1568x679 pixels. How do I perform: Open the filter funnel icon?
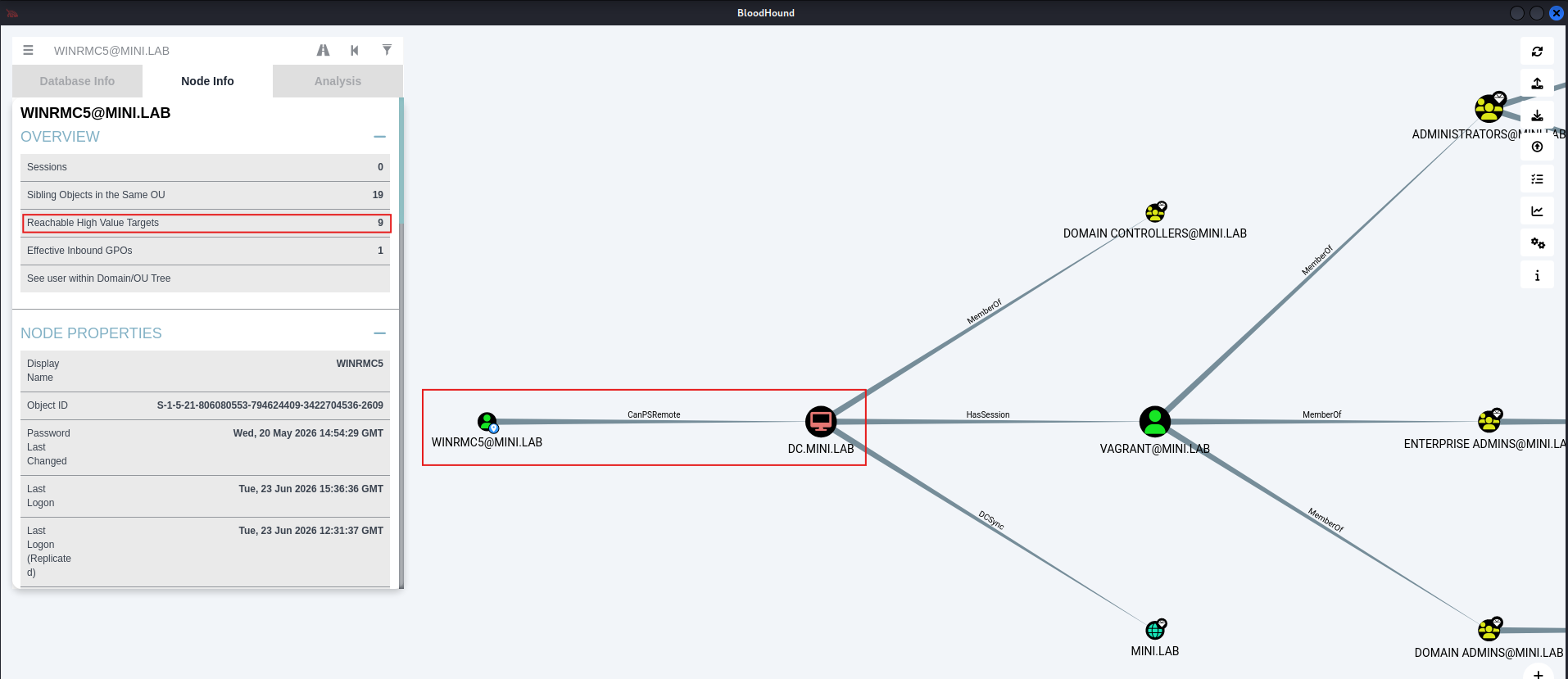(387, 50)
